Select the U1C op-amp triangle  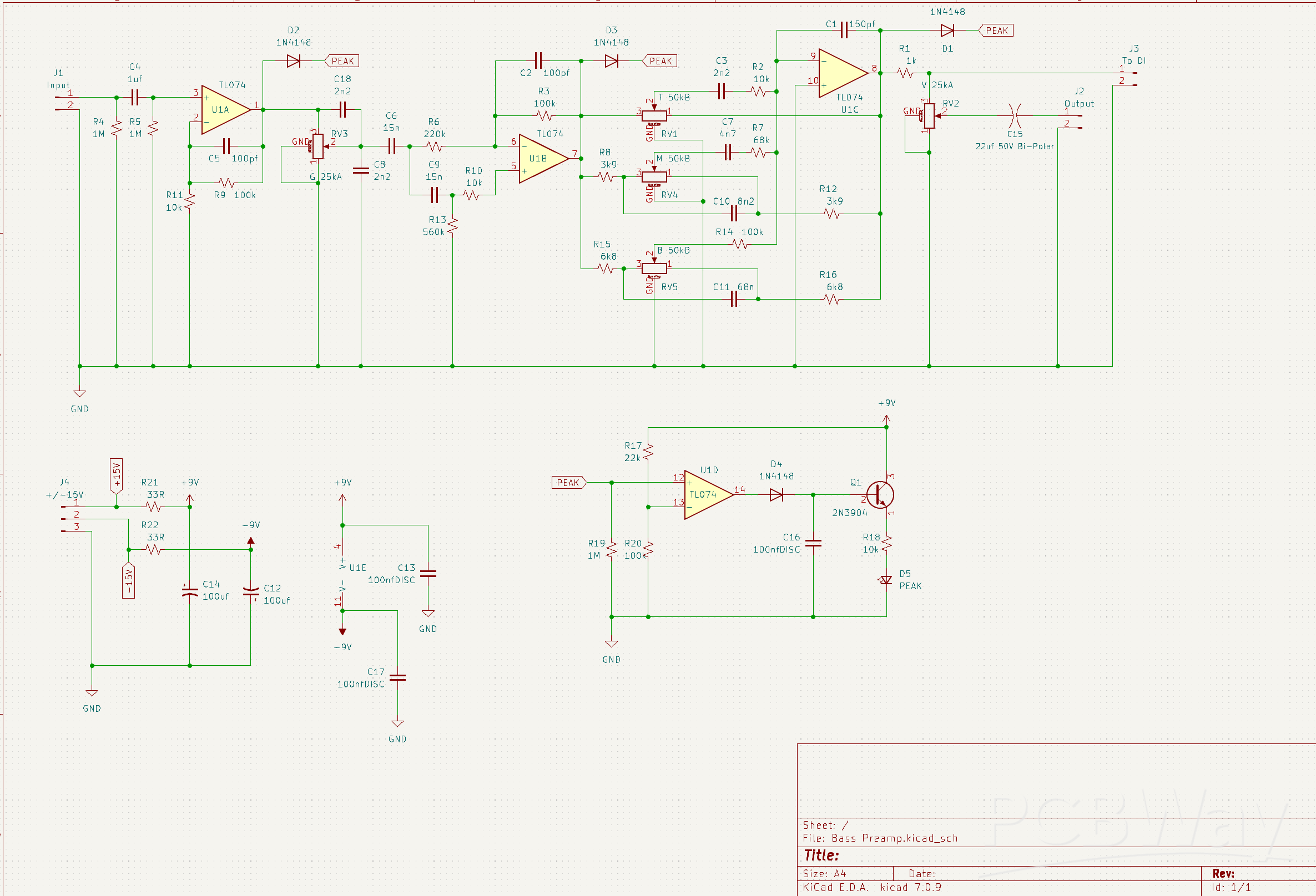point(843,73)
